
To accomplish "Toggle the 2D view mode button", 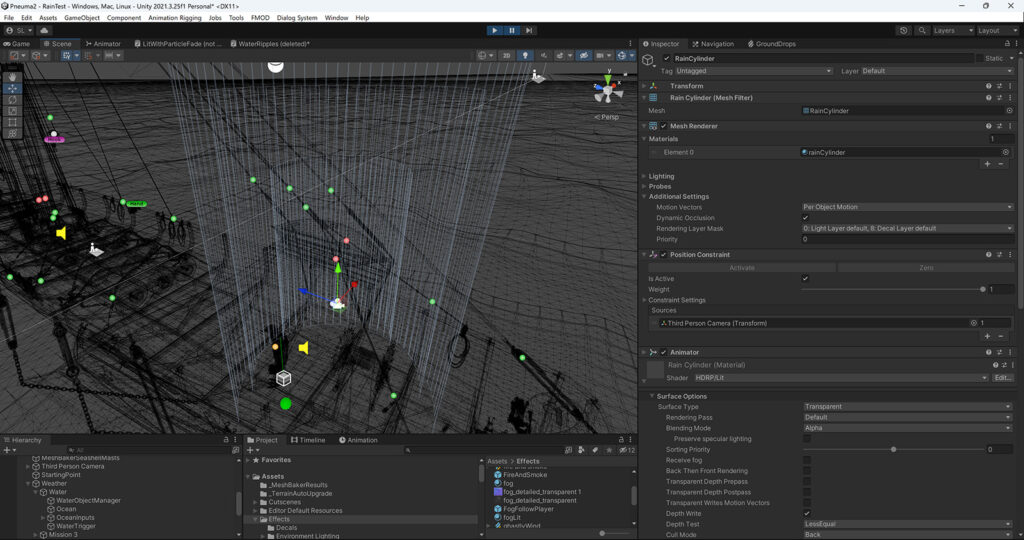I will [x=507, y=56].
